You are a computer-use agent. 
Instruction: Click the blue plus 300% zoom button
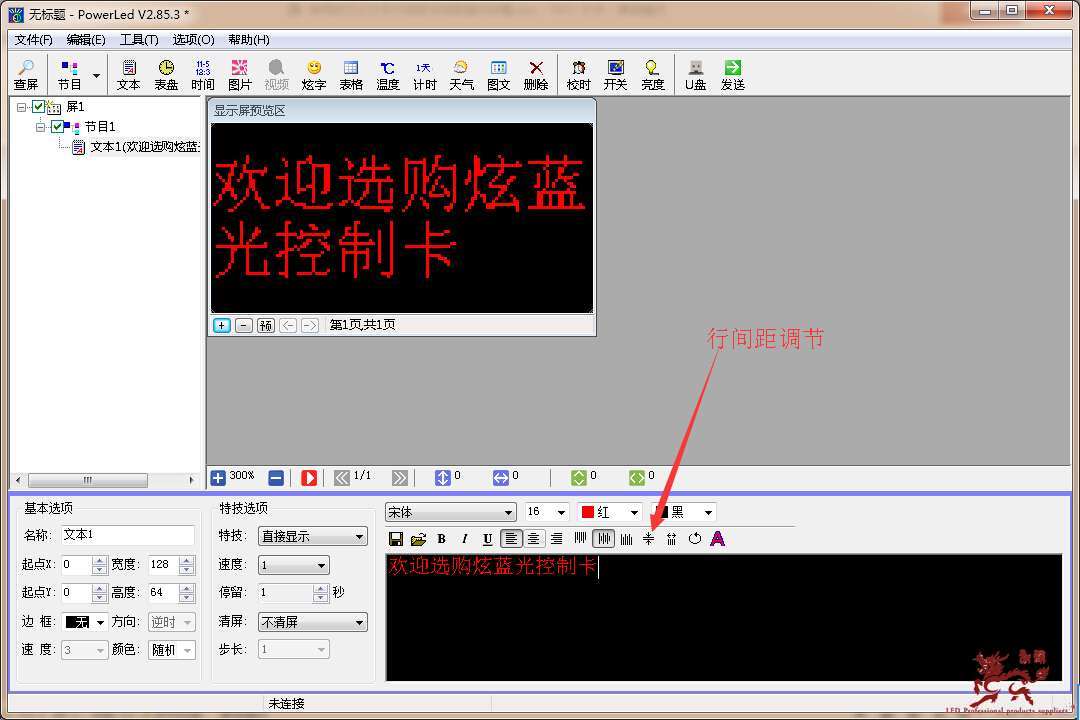[218, 477]
